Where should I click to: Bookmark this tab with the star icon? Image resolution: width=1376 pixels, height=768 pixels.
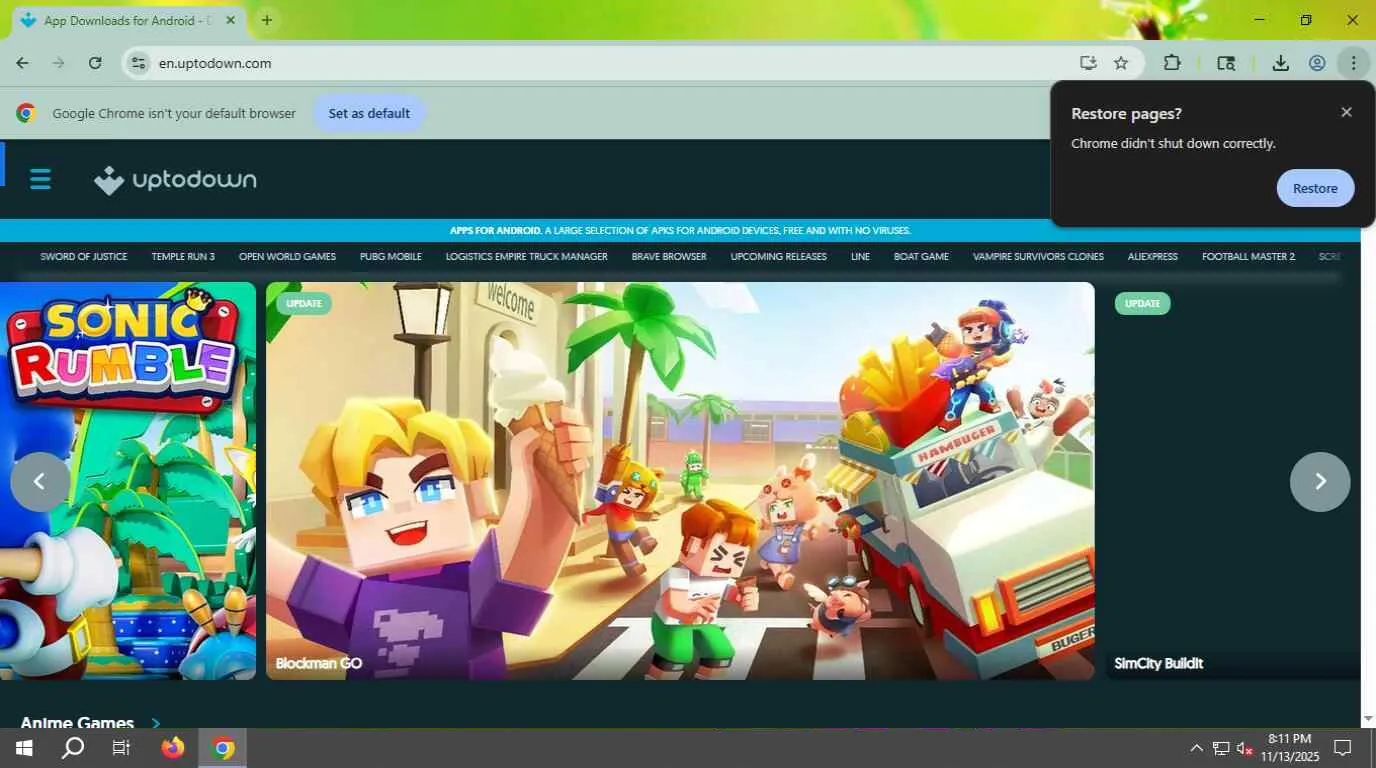click(x=1121, y=63)
